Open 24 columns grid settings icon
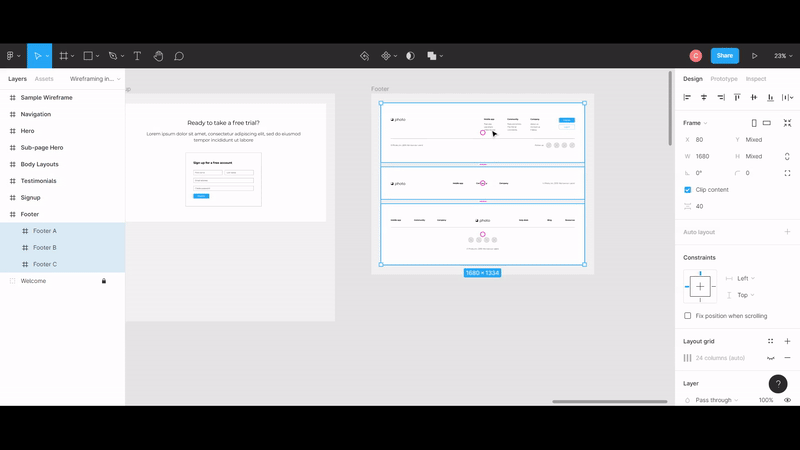This screenshot has height=450, width=800. click(687, 358)
